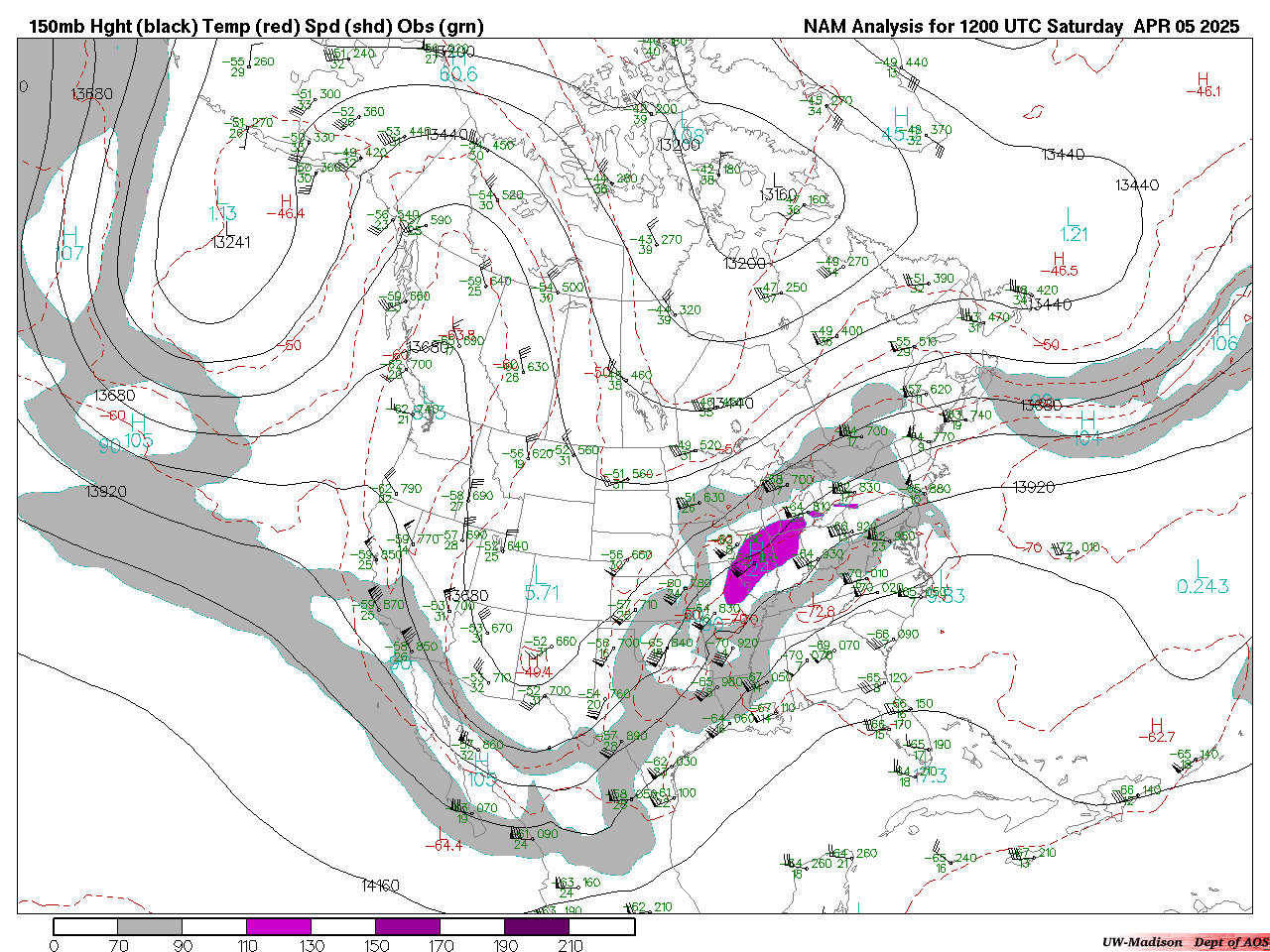This screenshot has width=1270, height=952.
Task: Click the red H marker labeled -62.7
Action: [x=1156, y=725]
